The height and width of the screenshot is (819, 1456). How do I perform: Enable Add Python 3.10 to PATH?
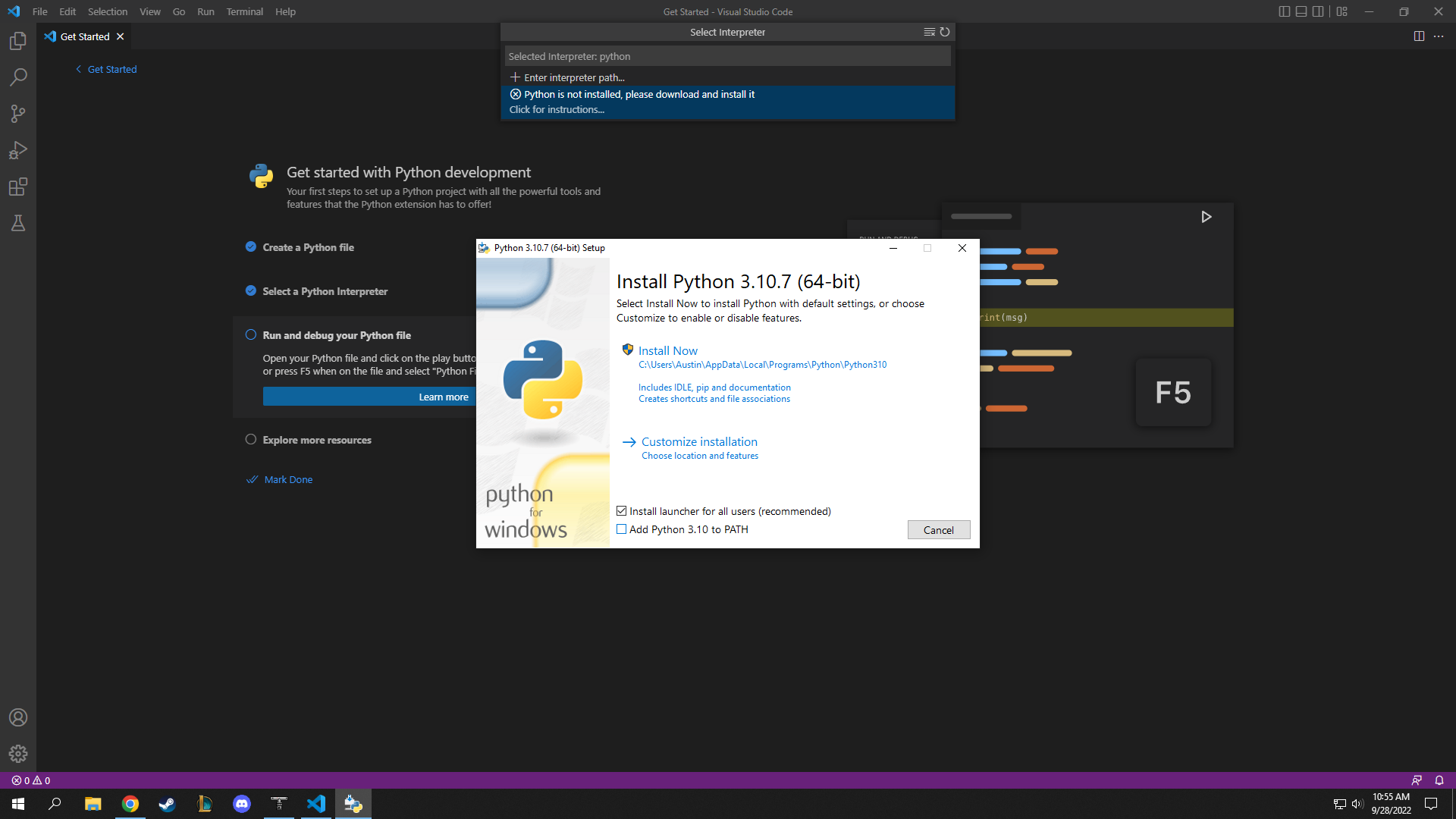(x=622, y=529)
